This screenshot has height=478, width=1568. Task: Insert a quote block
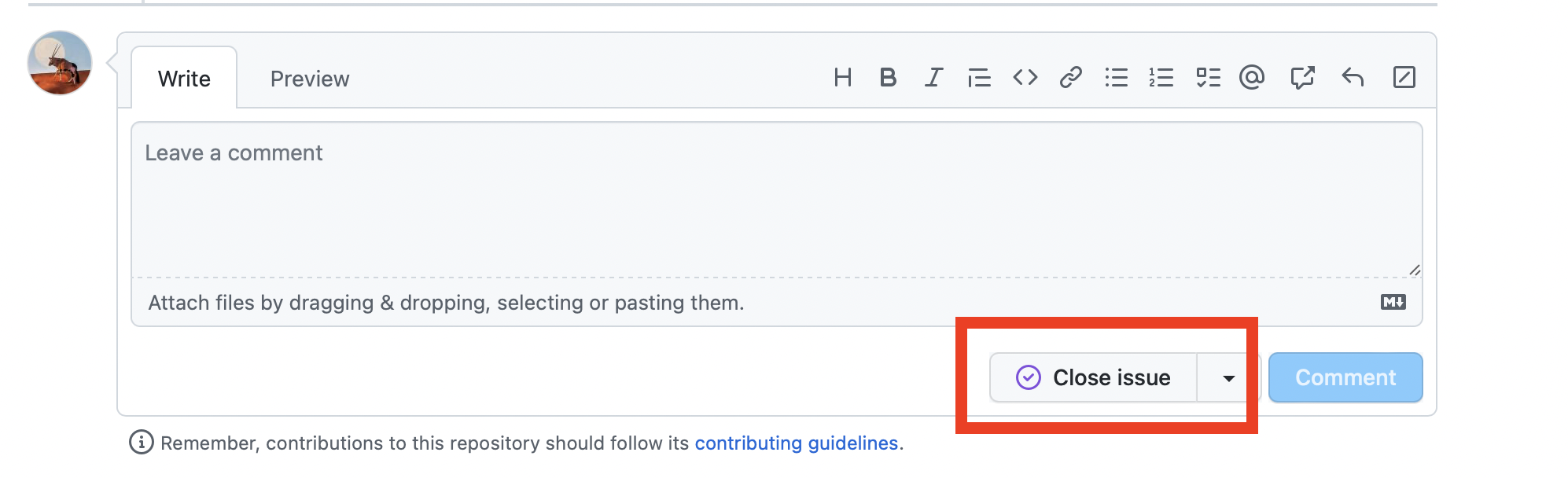point(979,77)
